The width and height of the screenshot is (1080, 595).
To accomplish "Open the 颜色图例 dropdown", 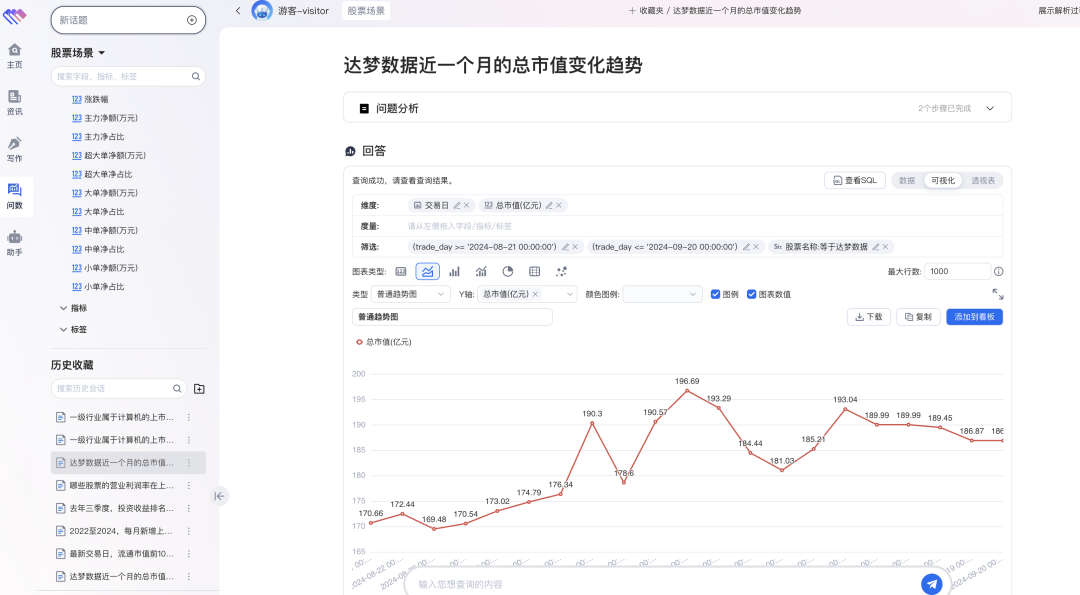I will [x=663, y=294].
